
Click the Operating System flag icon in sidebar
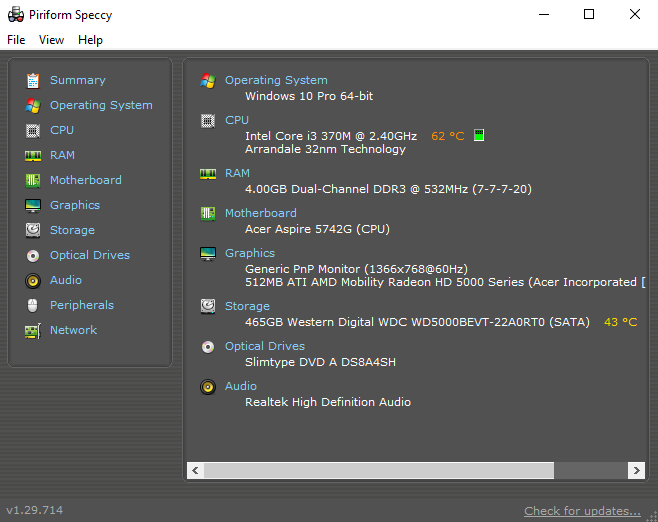[33, 106]
